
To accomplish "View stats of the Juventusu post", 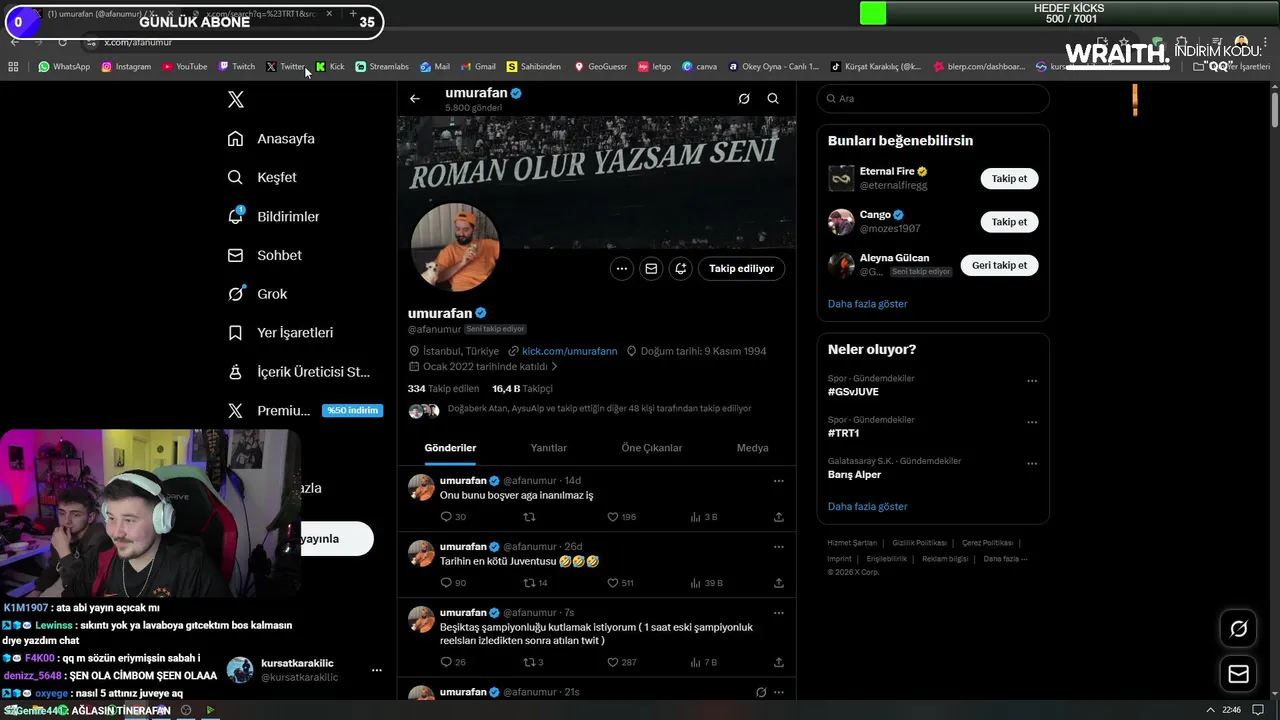I will click(706, 583).
